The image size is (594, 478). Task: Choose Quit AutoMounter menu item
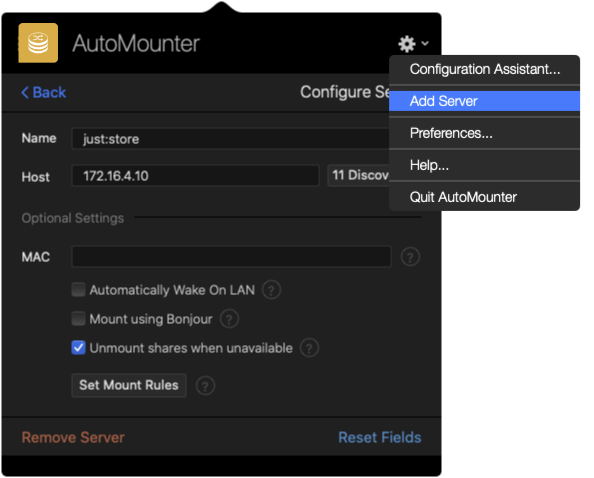point(485,197)
